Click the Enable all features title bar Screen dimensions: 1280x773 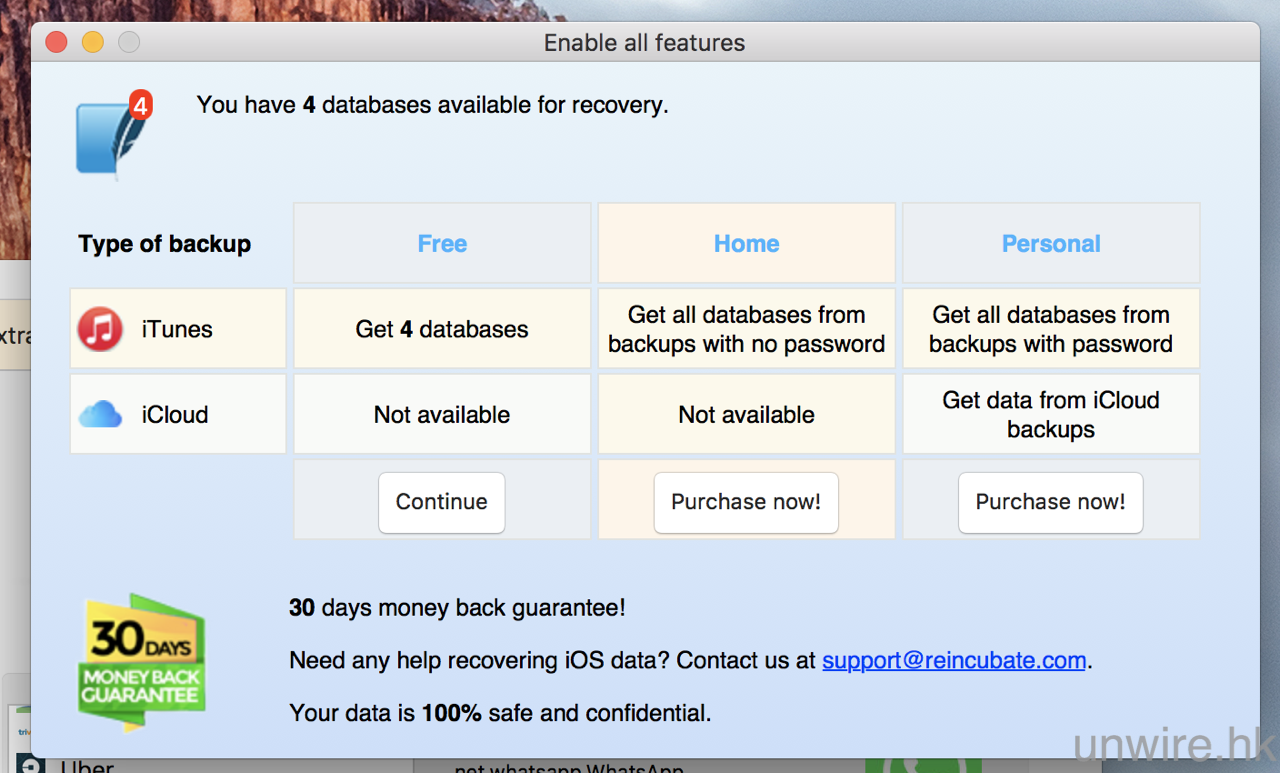point(644,43)
